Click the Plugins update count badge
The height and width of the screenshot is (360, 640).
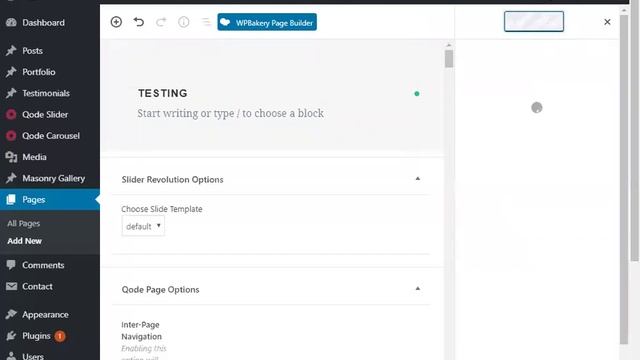[60, 336]
